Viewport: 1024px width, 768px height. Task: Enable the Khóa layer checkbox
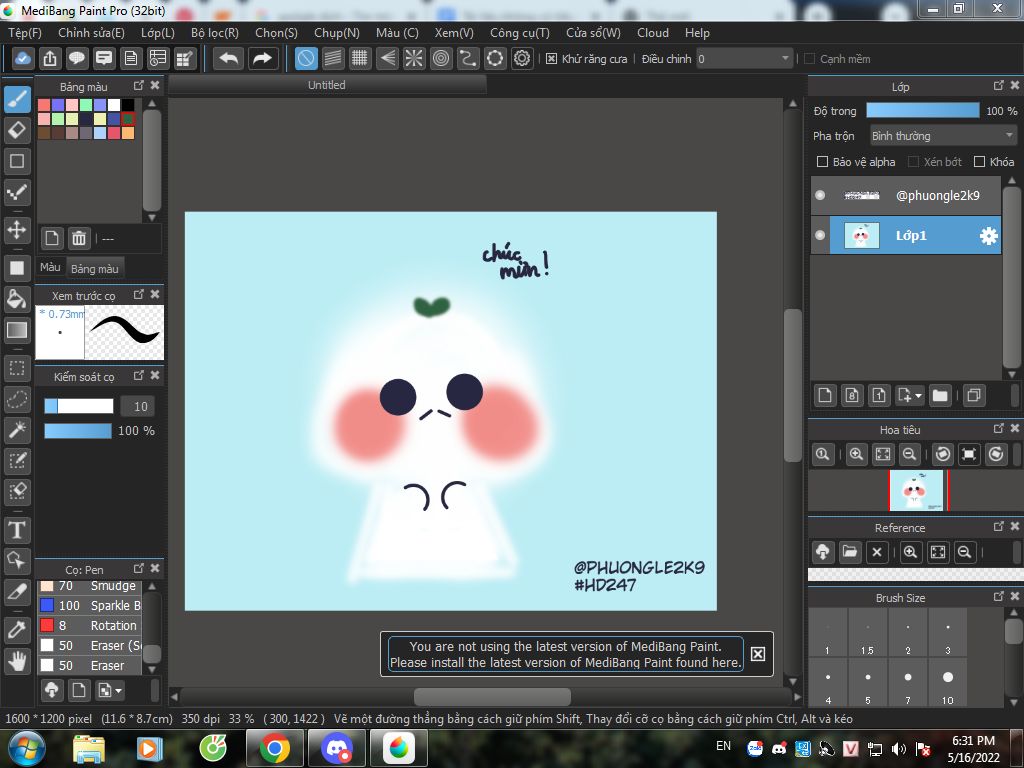click(979, 161)
